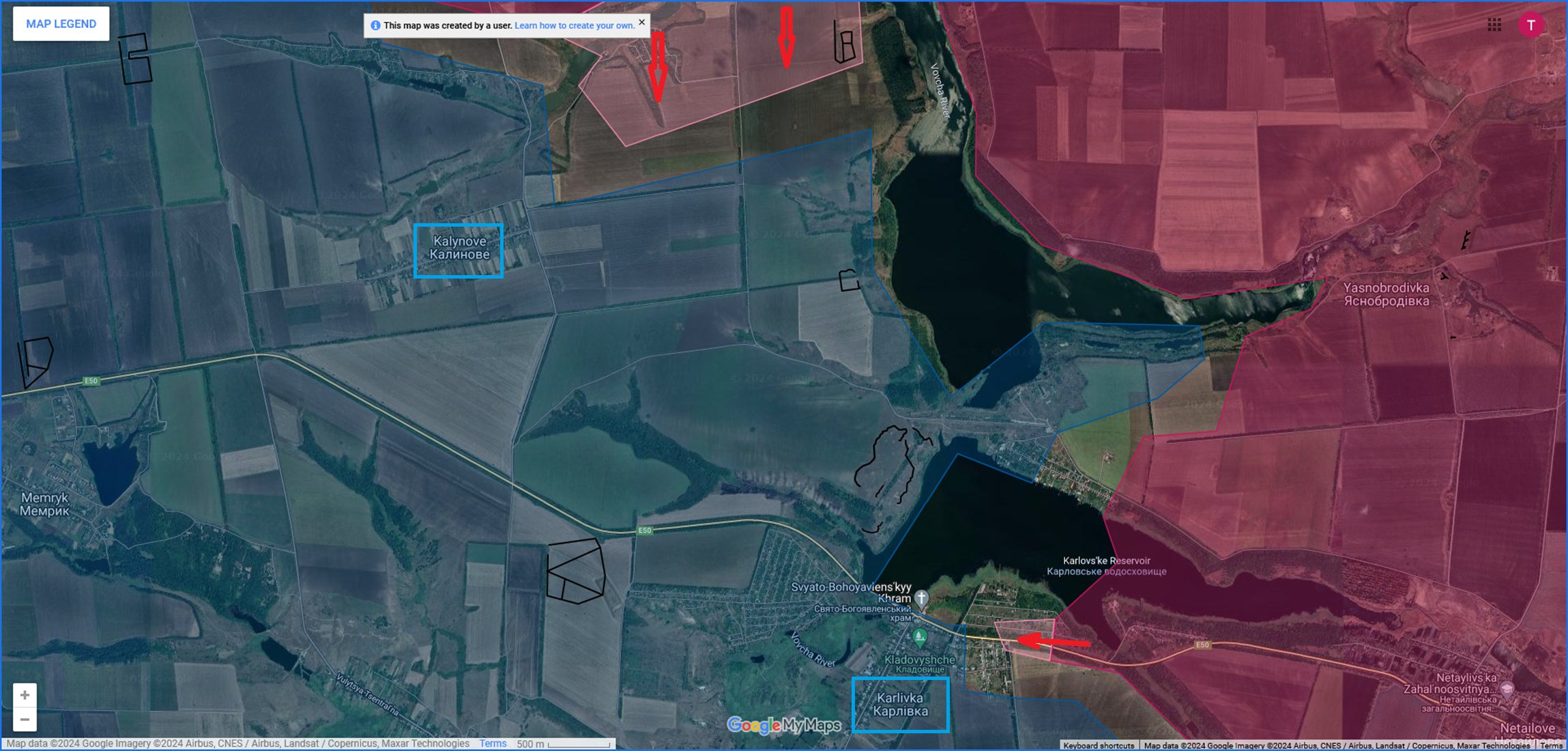The image size is (1568, 751).
Task: Click the green Kladovyshche cemetery marker
Action: click(x=919, y=638)
